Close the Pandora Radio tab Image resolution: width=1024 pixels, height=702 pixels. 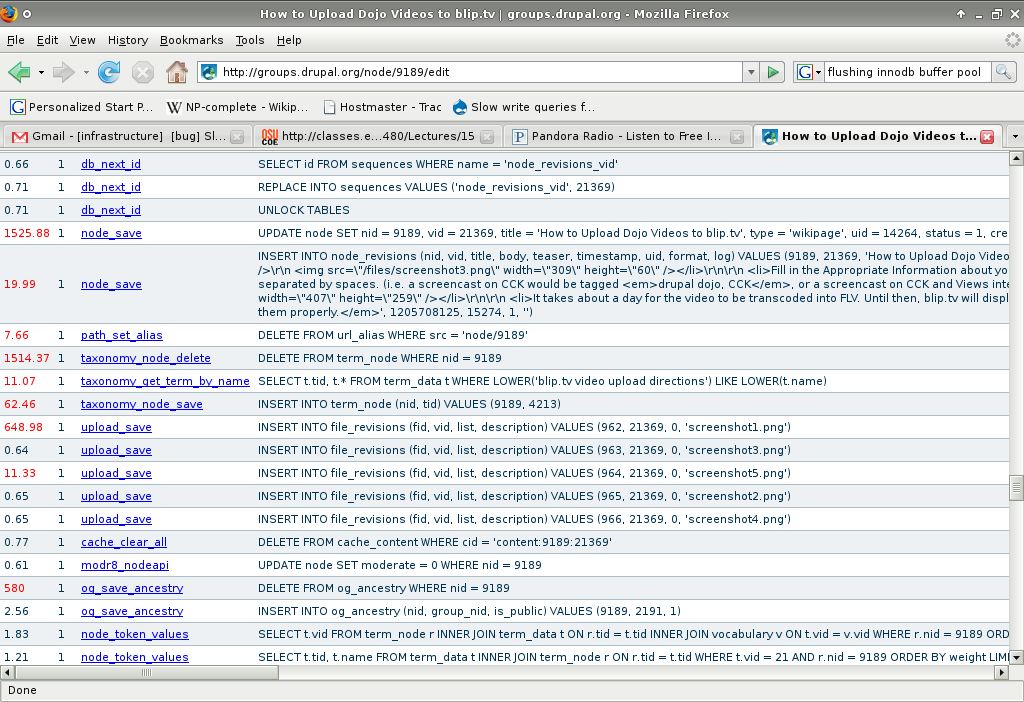(737, 136)
